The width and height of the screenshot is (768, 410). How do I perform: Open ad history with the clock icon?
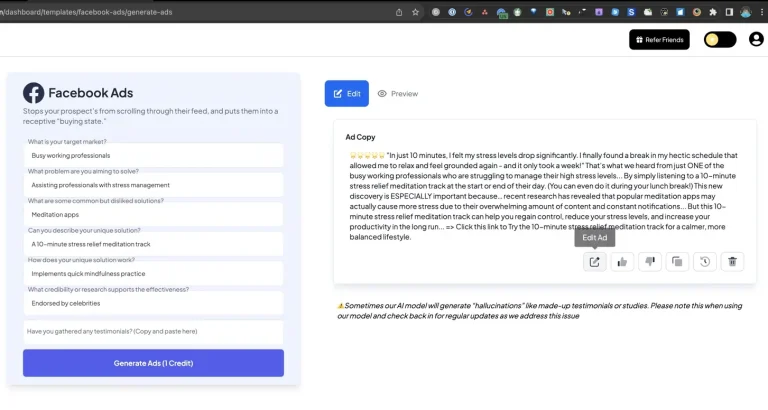[705, 261]
